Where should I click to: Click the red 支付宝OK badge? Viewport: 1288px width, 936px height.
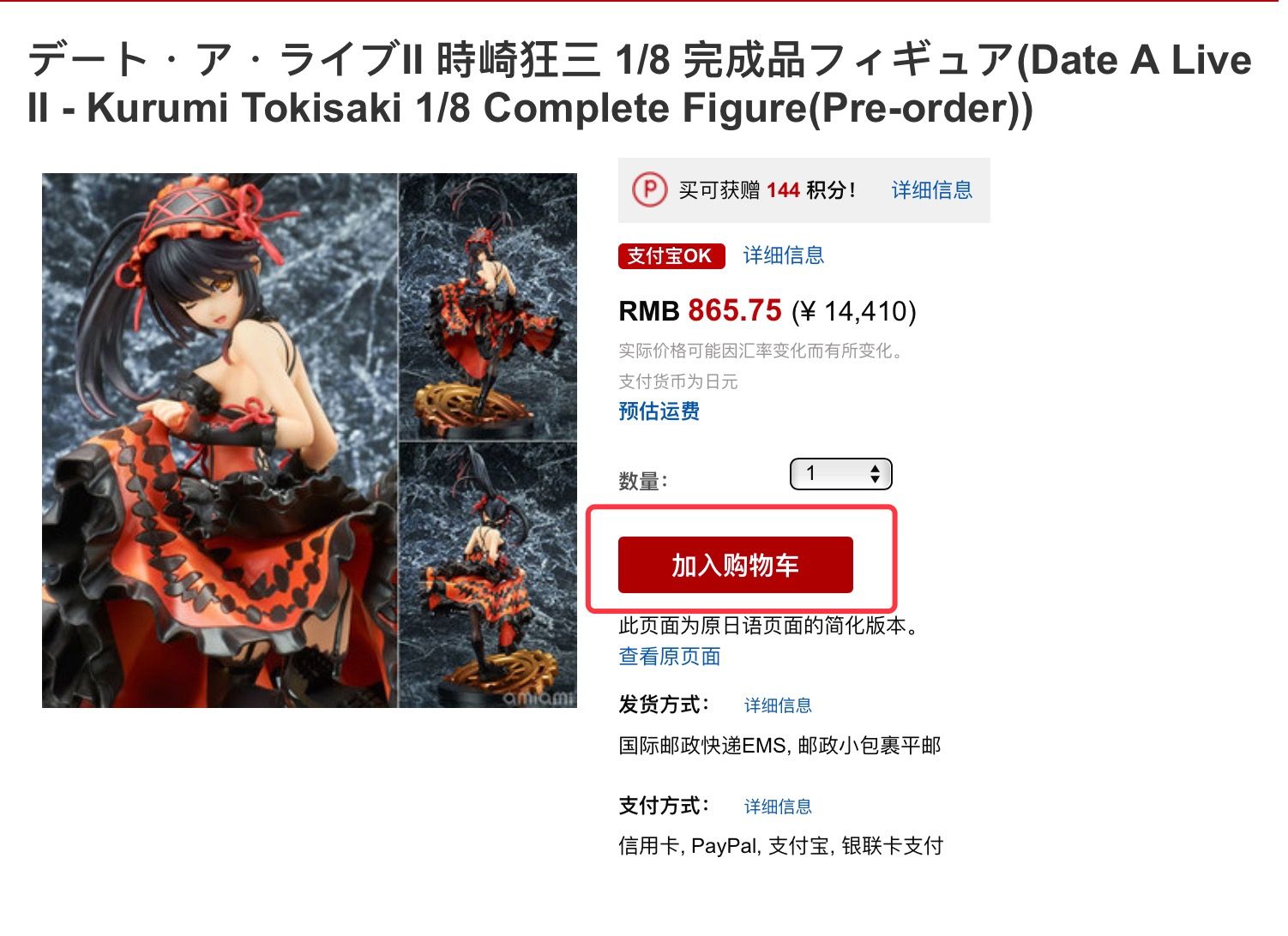671,255
